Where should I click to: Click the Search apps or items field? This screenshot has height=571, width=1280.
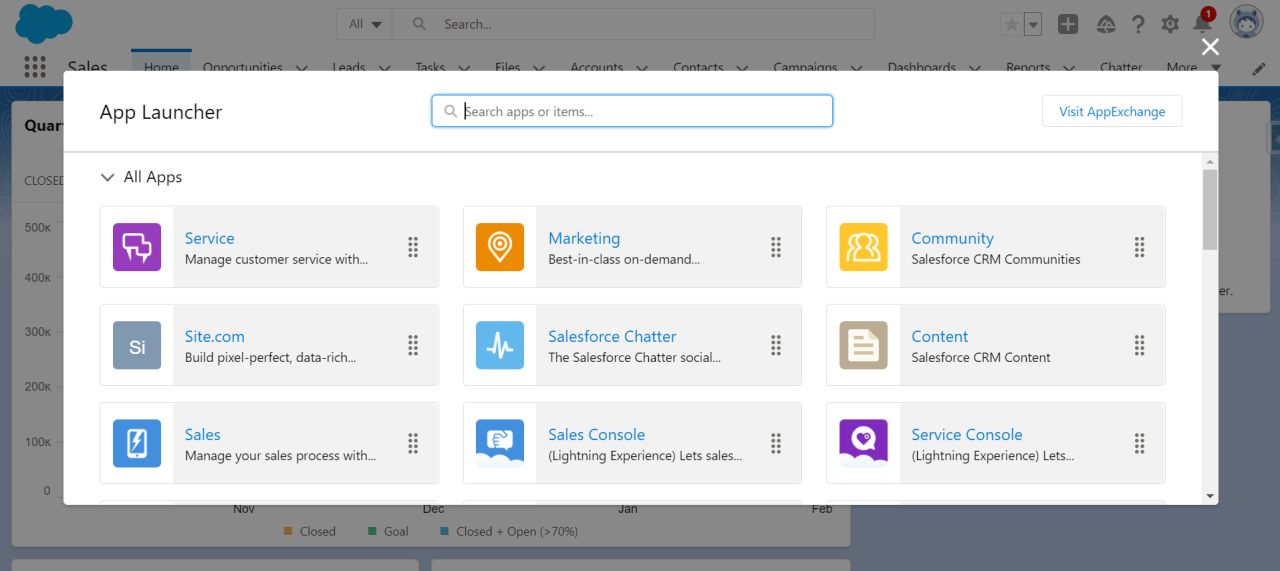[632, 111]
